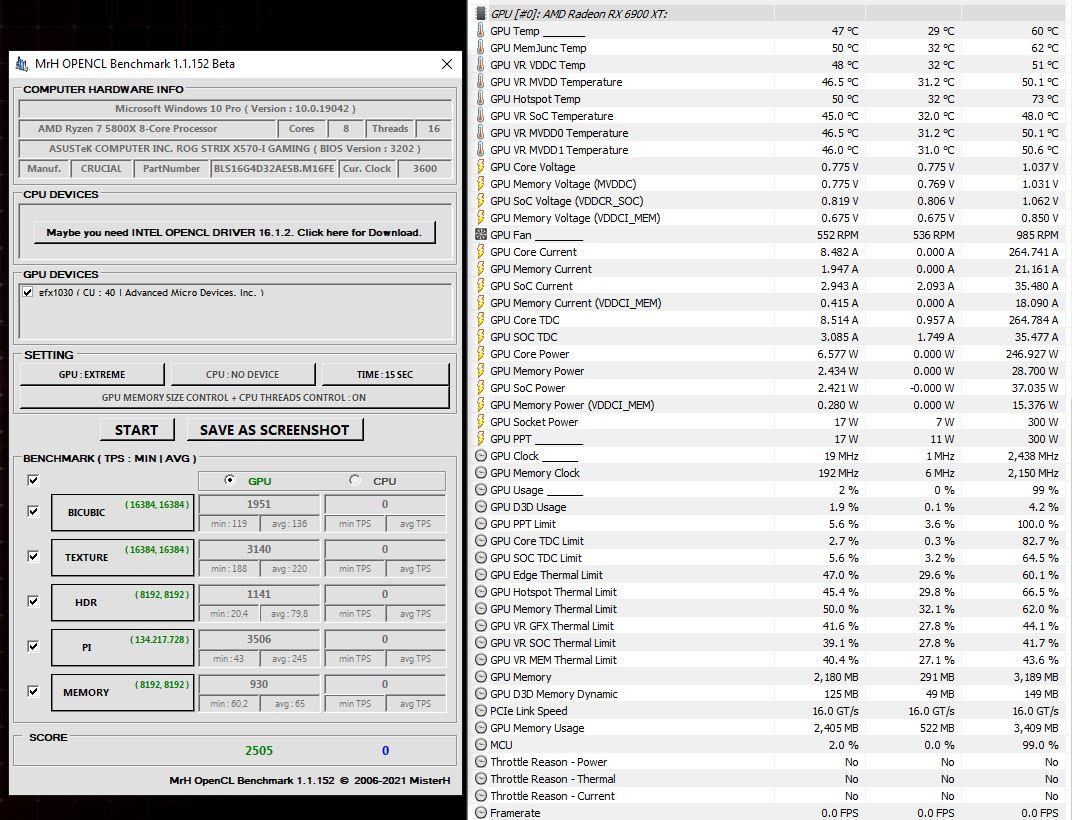Viewport: 1072px width, 820px height.
Task: Click the Intel OpenCL driver download button
Action: pyautogui.click(x=234, y=232)
